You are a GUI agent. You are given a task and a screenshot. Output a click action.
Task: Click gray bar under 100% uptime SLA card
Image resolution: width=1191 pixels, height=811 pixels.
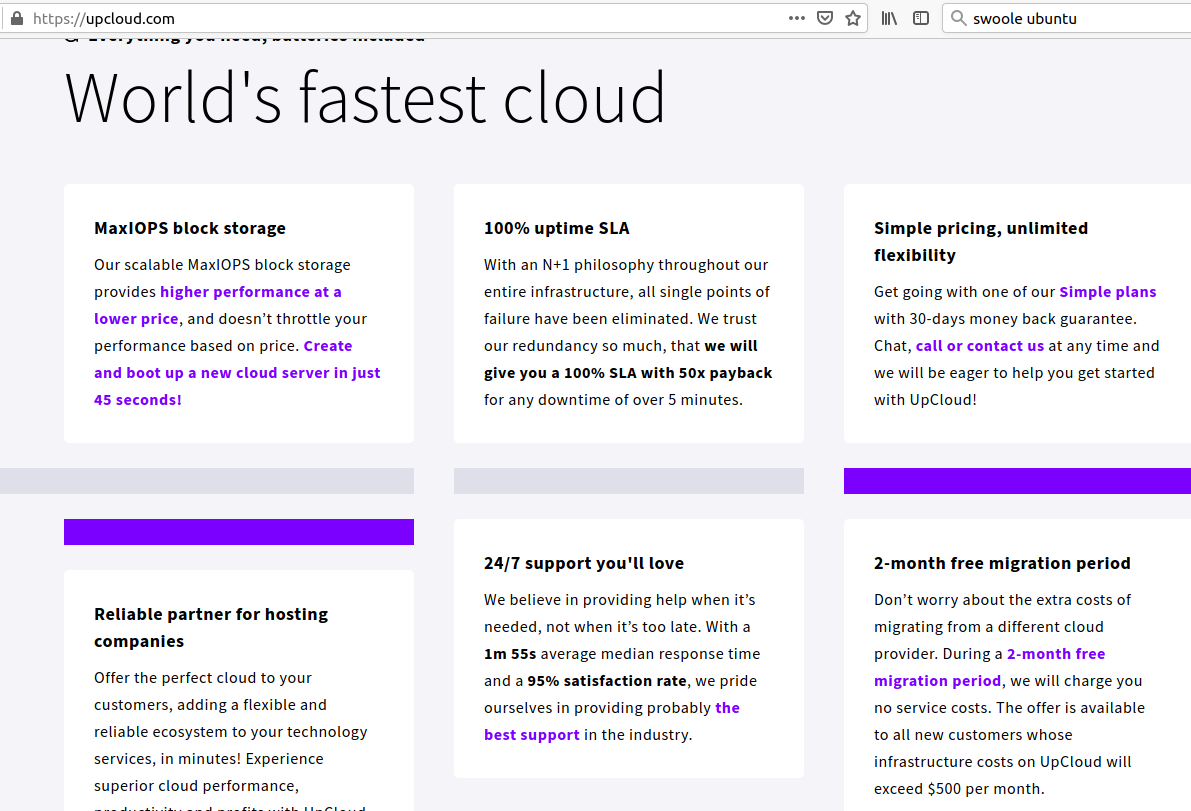pos(628,481)
